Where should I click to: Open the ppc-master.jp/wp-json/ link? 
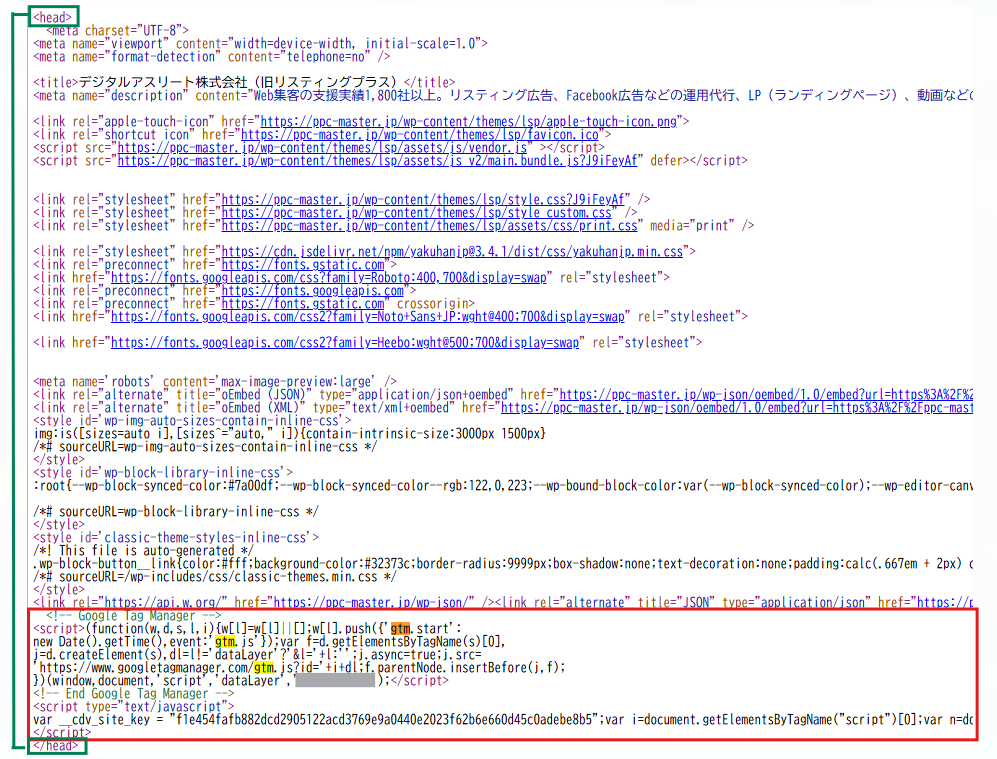(372, 603)
